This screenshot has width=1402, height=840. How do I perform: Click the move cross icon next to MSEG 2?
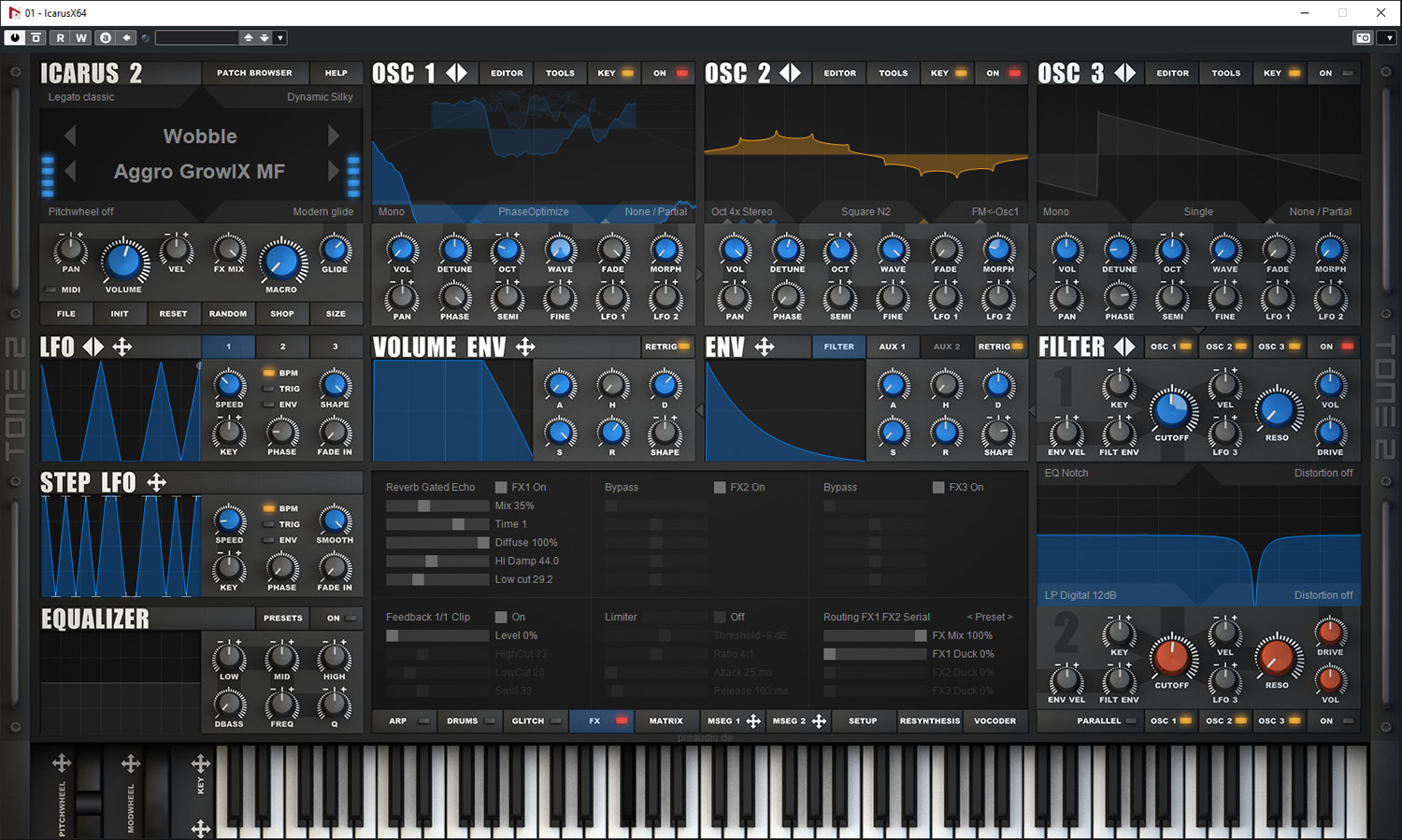(x=819, y=721)
